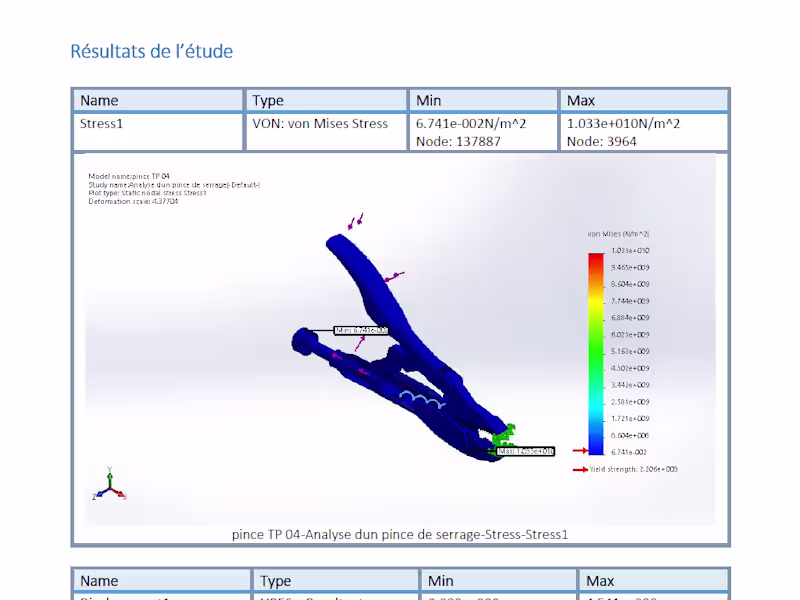Open the "Résultats de l’étude" heading
This screenshot has width=800, height=600.
click(151, 51)
